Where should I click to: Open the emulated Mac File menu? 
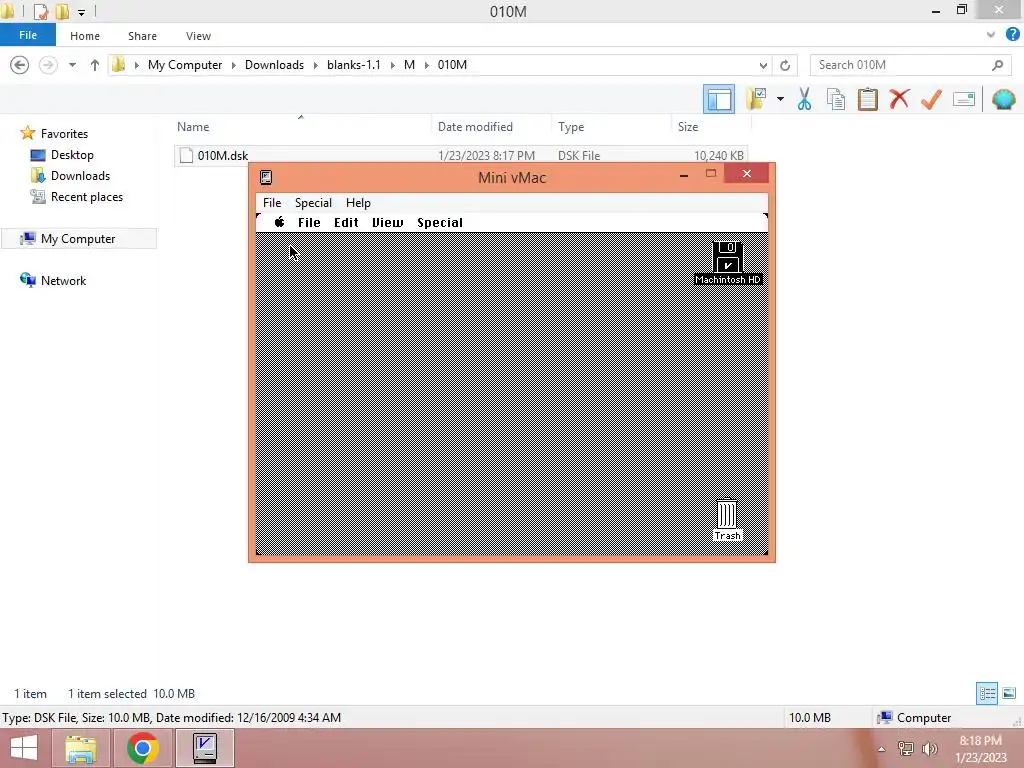point(309,223)
